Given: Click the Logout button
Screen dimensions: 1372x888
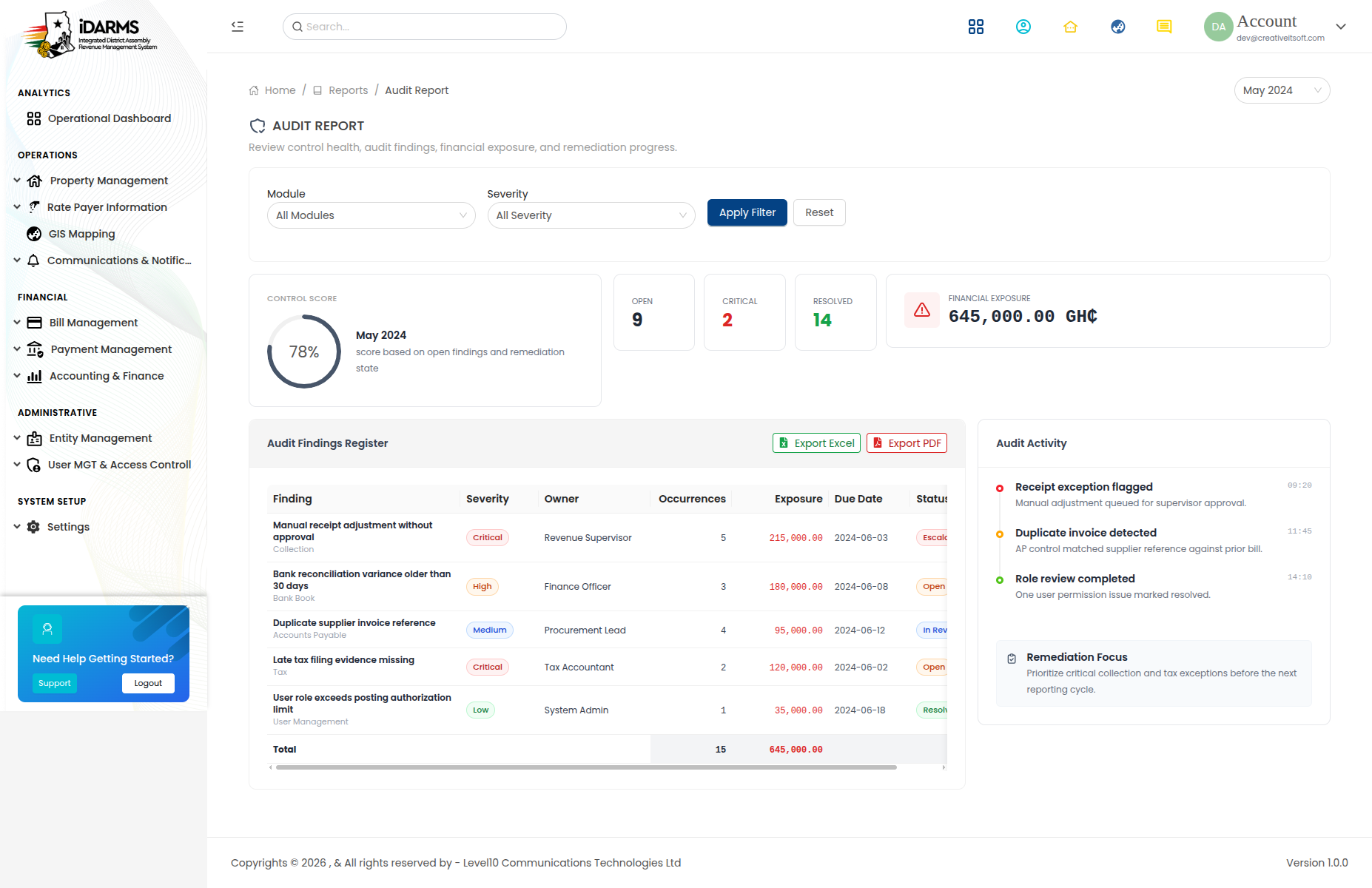Looking at the screenshot, I should coord(148,683).
